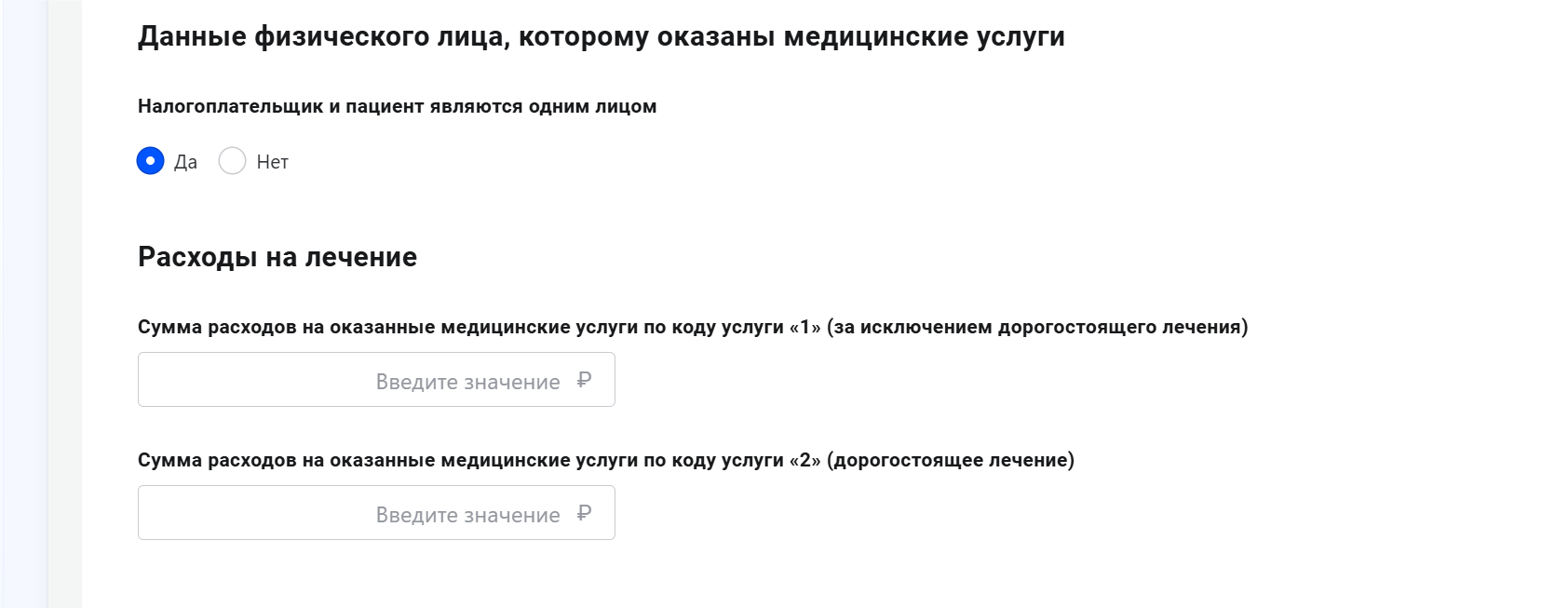Click the ruble currency icon in the first amount field
The image size is (1568, 608).
tap(584, 380)
